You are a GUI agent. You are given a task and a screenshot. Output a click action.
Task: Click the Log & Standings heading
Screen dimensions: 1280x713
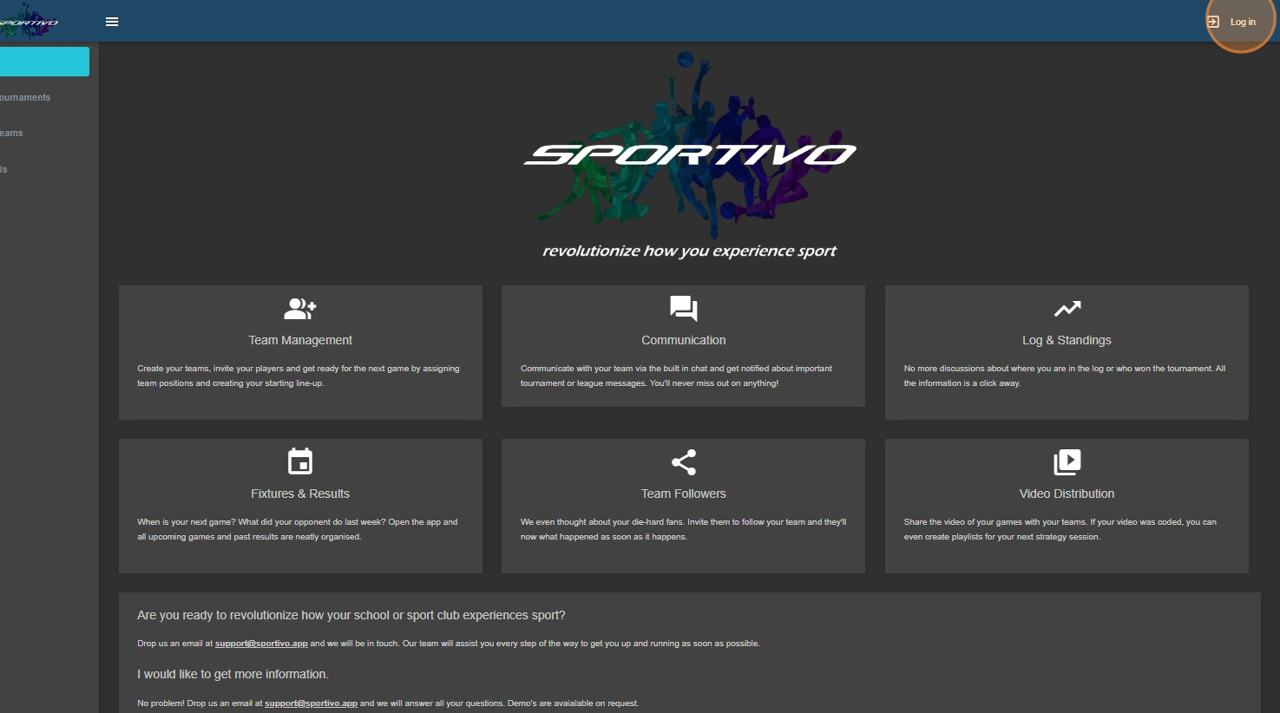[1066, 340]
